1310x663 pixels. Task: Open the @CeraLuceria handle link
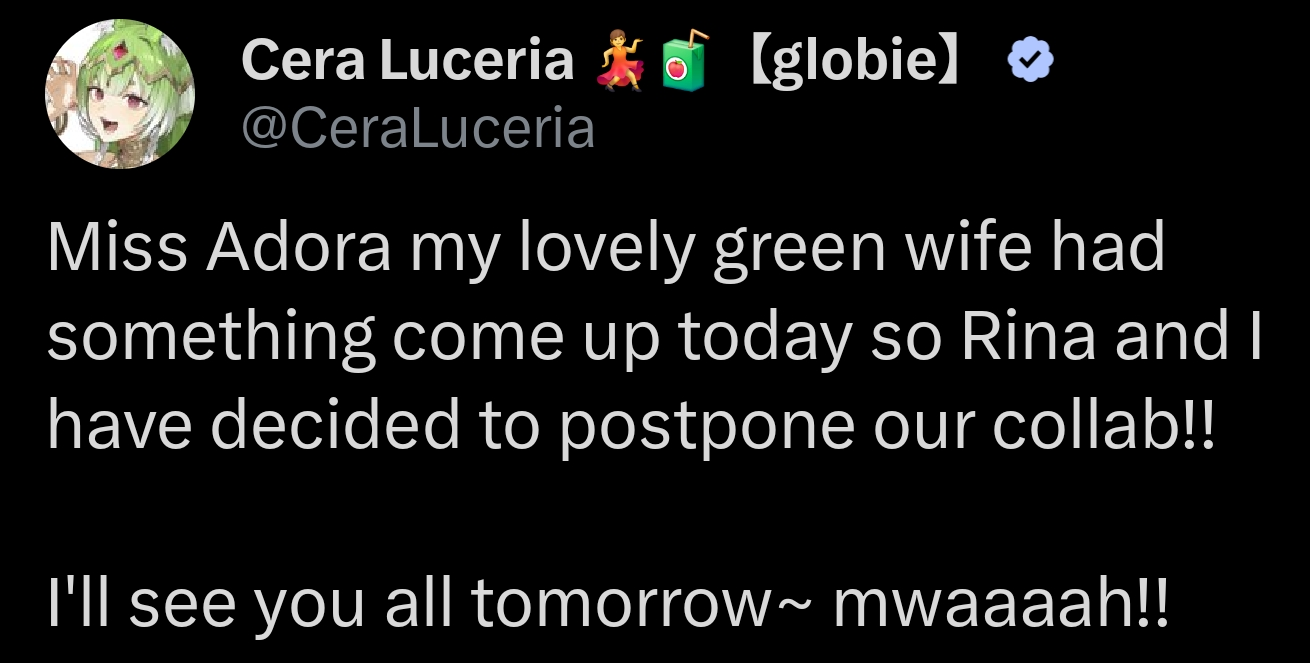(x=418, y=128)
